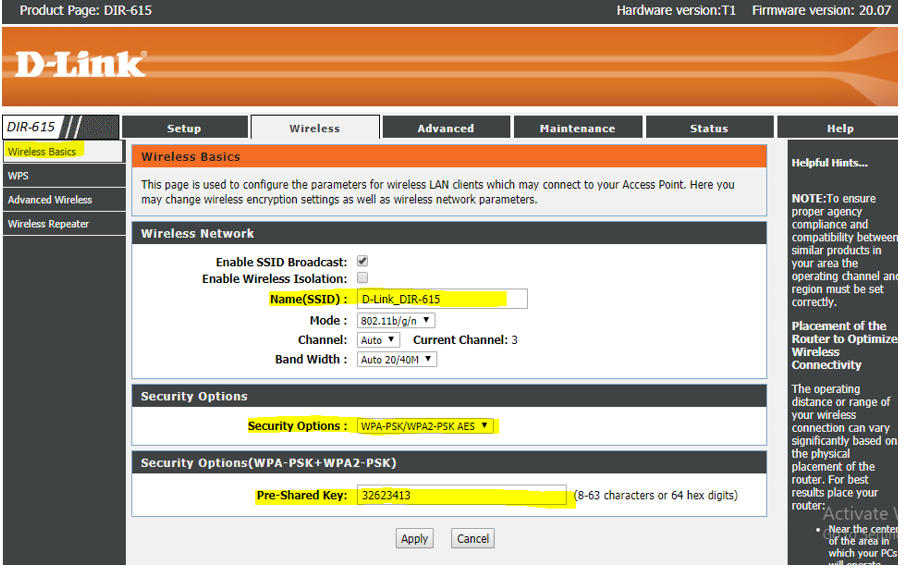Click the Apply button
903x567 pixels.
415,539
